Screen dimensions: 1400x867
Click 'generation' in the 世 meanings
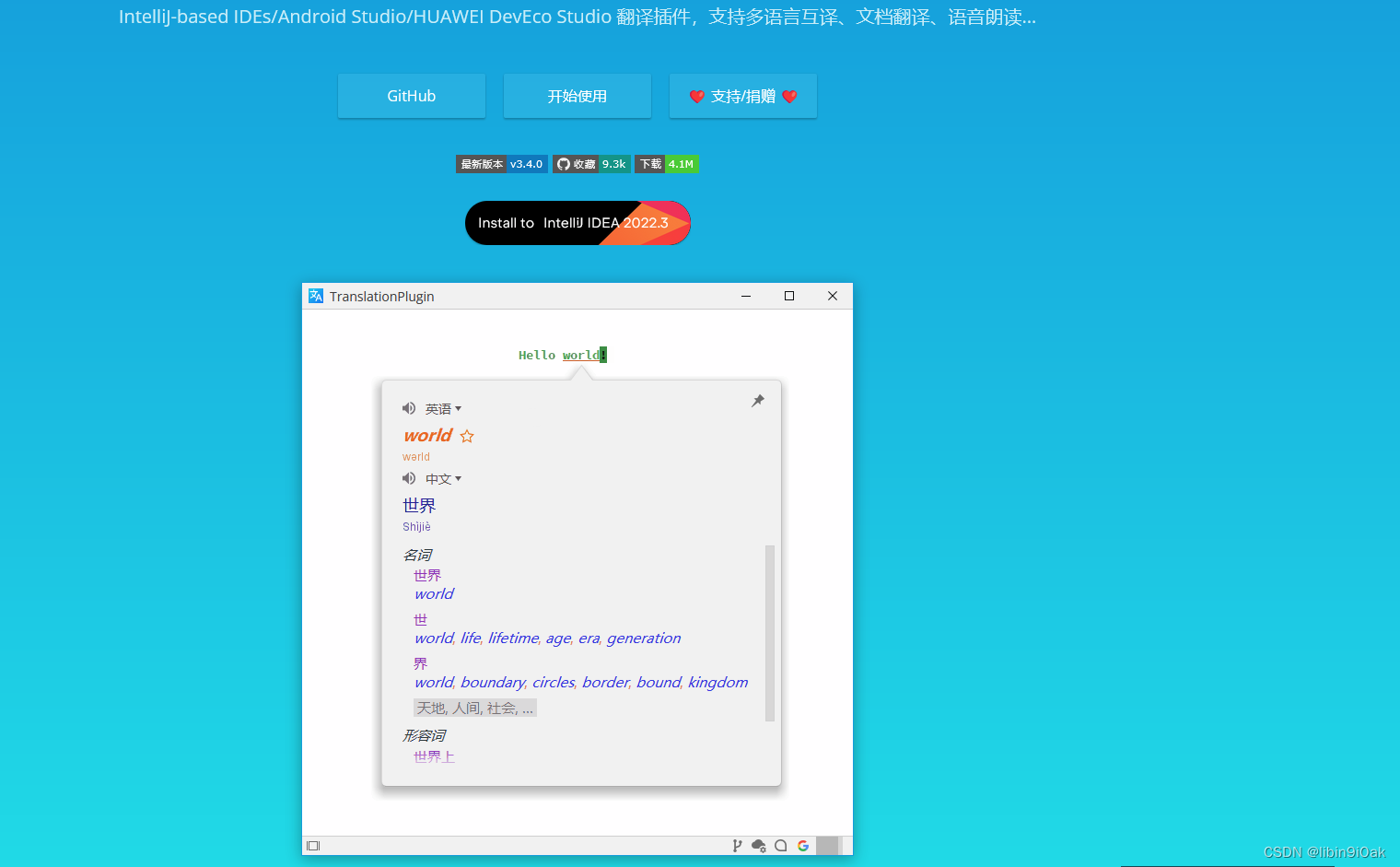click(644, 638)
